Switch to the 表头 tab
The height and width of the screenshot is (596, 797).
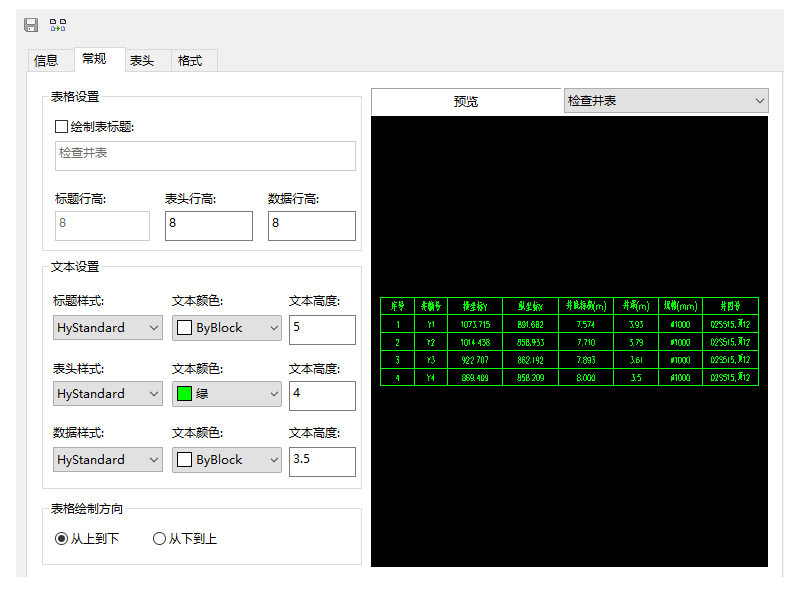click(142, 61)
